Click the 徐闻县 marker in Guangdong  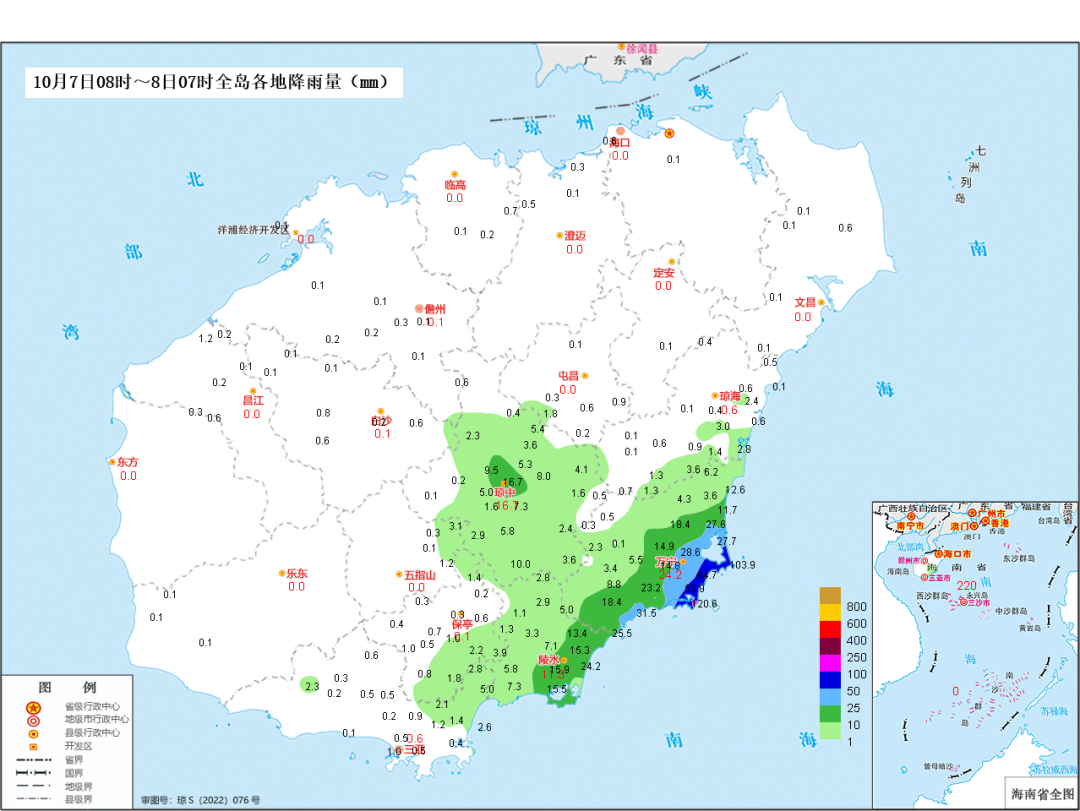click(x=621, y=47)
